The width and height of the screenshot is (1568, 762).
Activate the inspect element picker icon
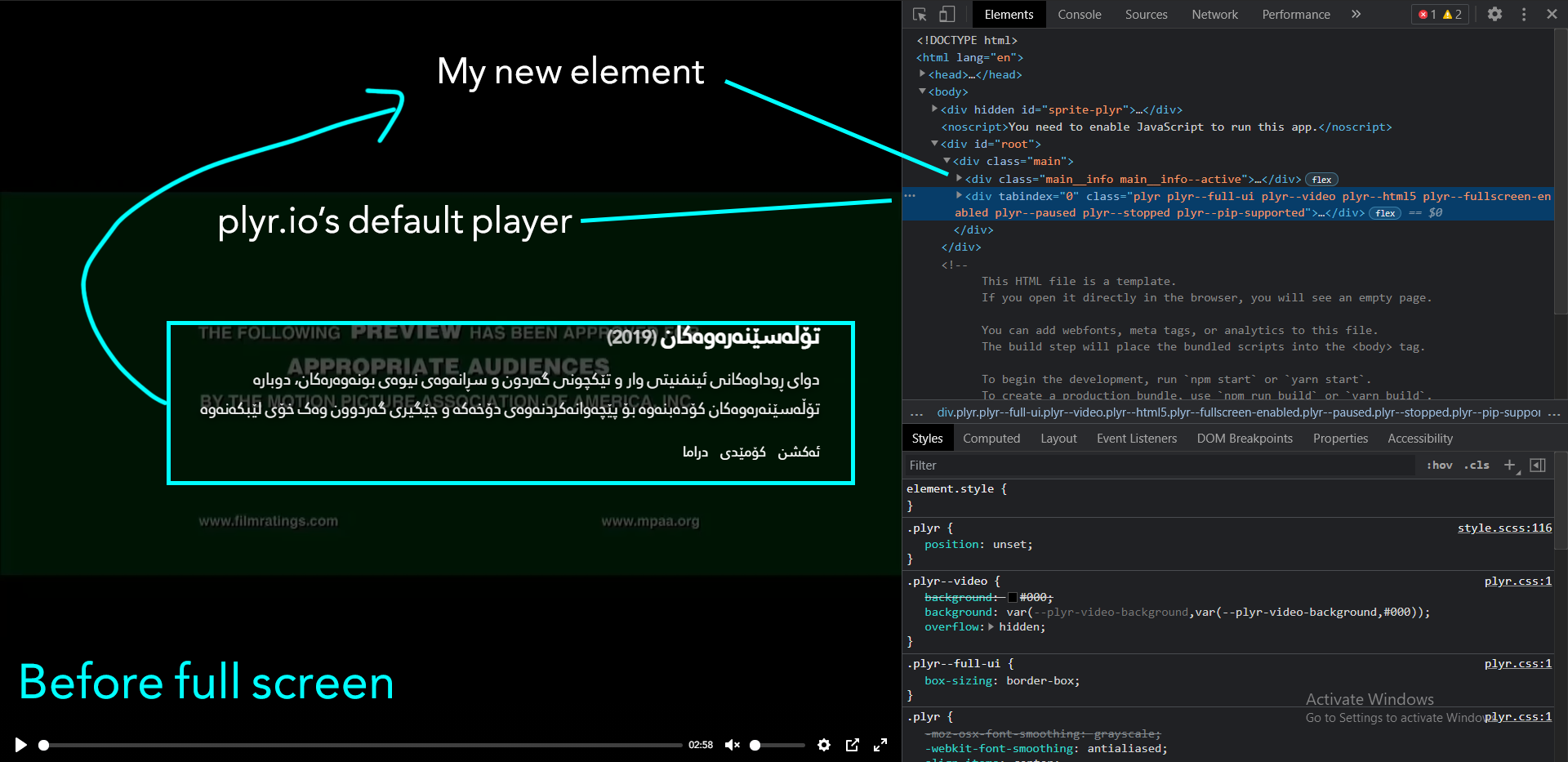[x=920, y=14]
